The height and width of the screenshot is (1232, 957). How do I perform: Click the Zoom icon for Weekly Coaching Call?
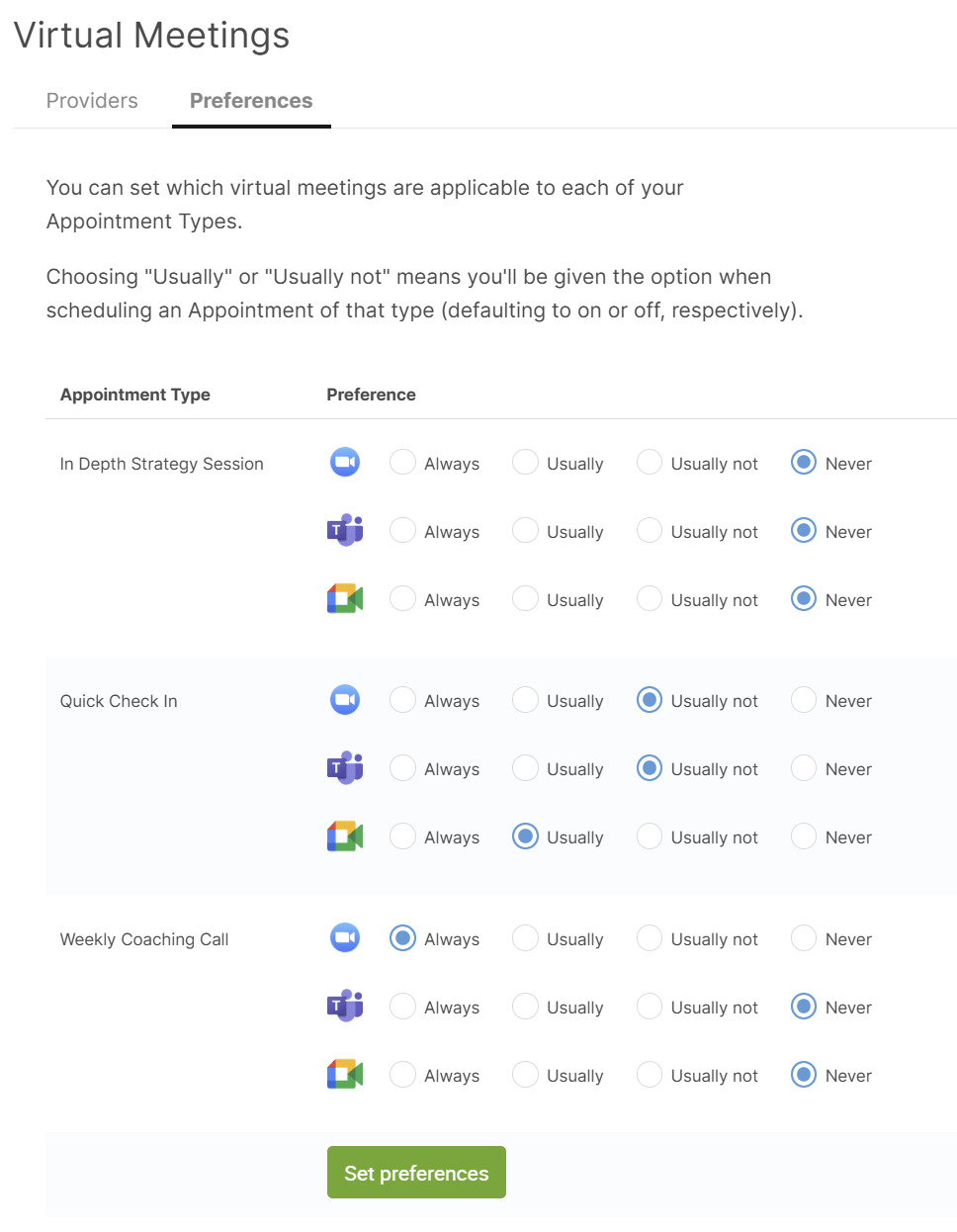(x=344, y=937)
